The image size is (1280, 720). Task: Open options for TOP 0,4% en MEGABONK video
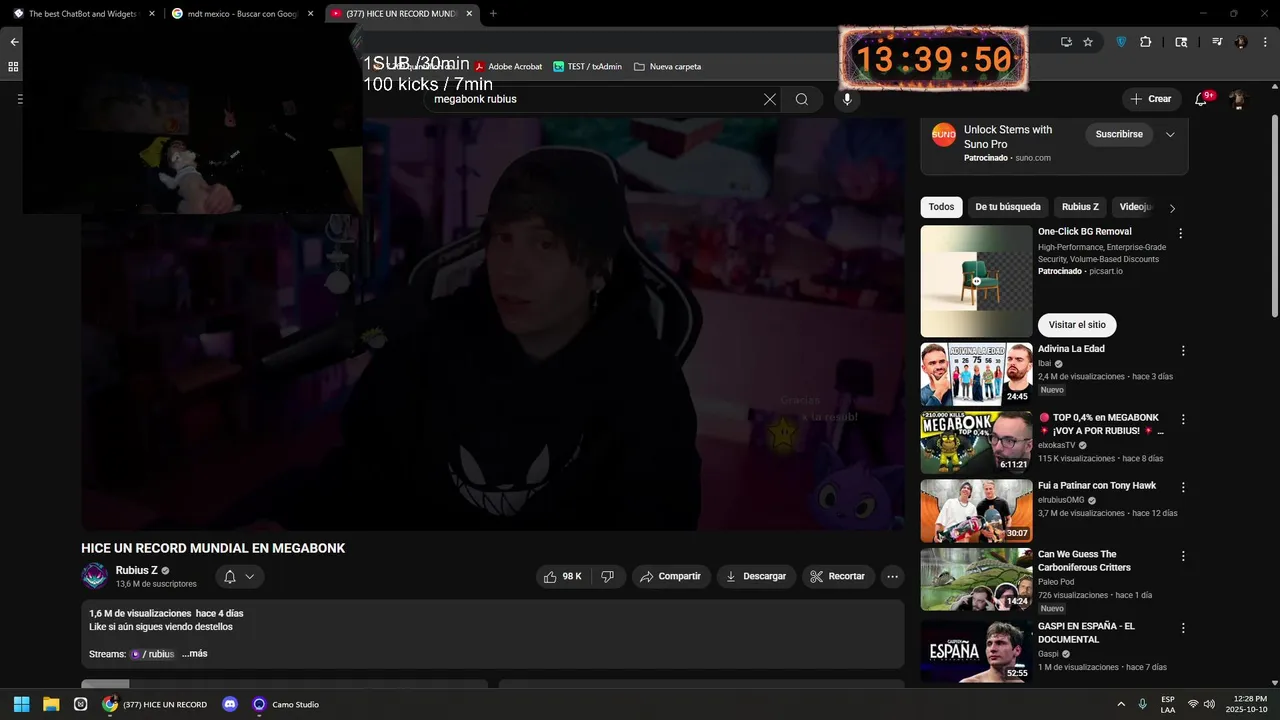pyautogui.click(x=1183, y=420)
